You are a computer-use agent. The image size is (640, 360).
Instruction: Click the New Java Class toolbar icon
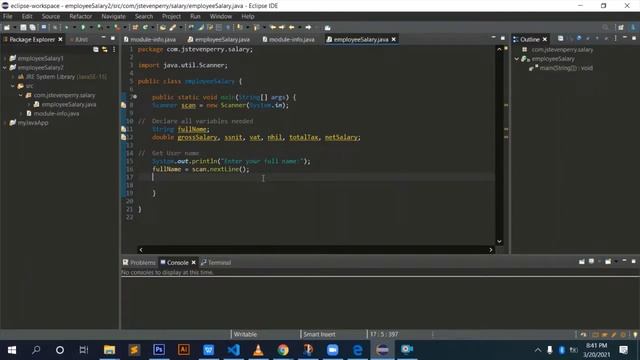145,27
